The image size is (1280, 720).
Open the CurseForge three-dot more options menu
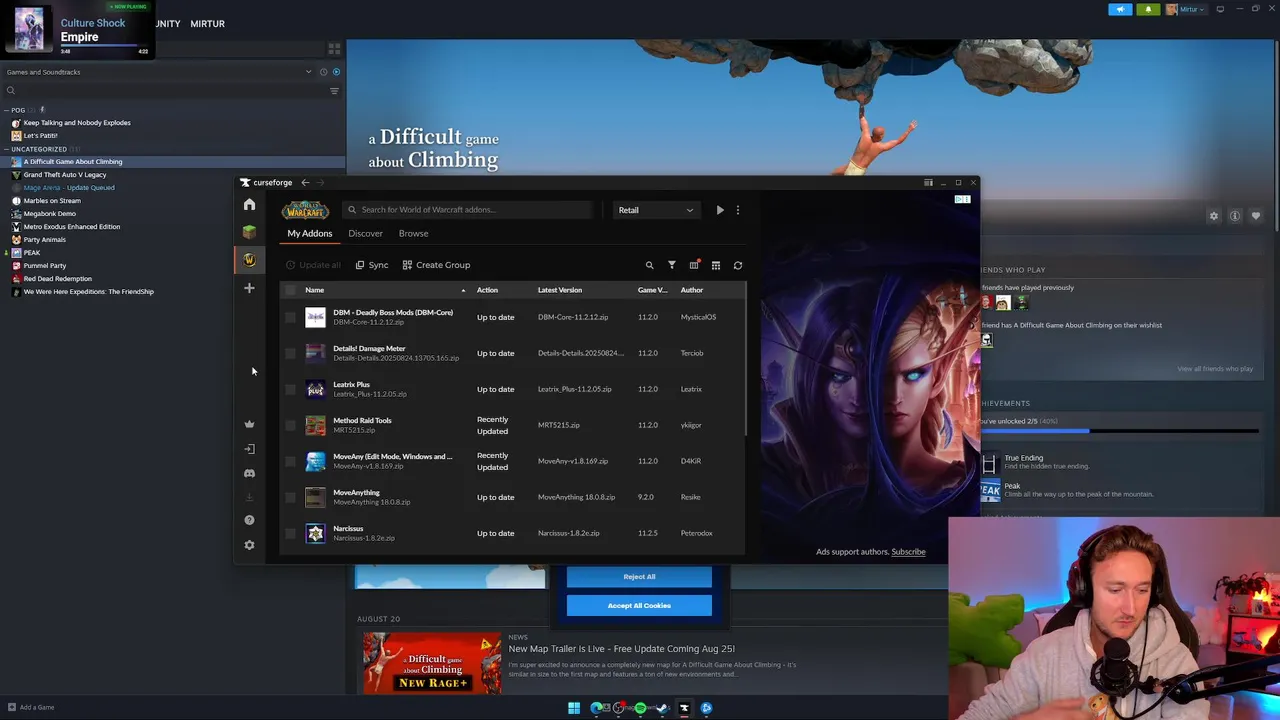click(x=738, y=210)
